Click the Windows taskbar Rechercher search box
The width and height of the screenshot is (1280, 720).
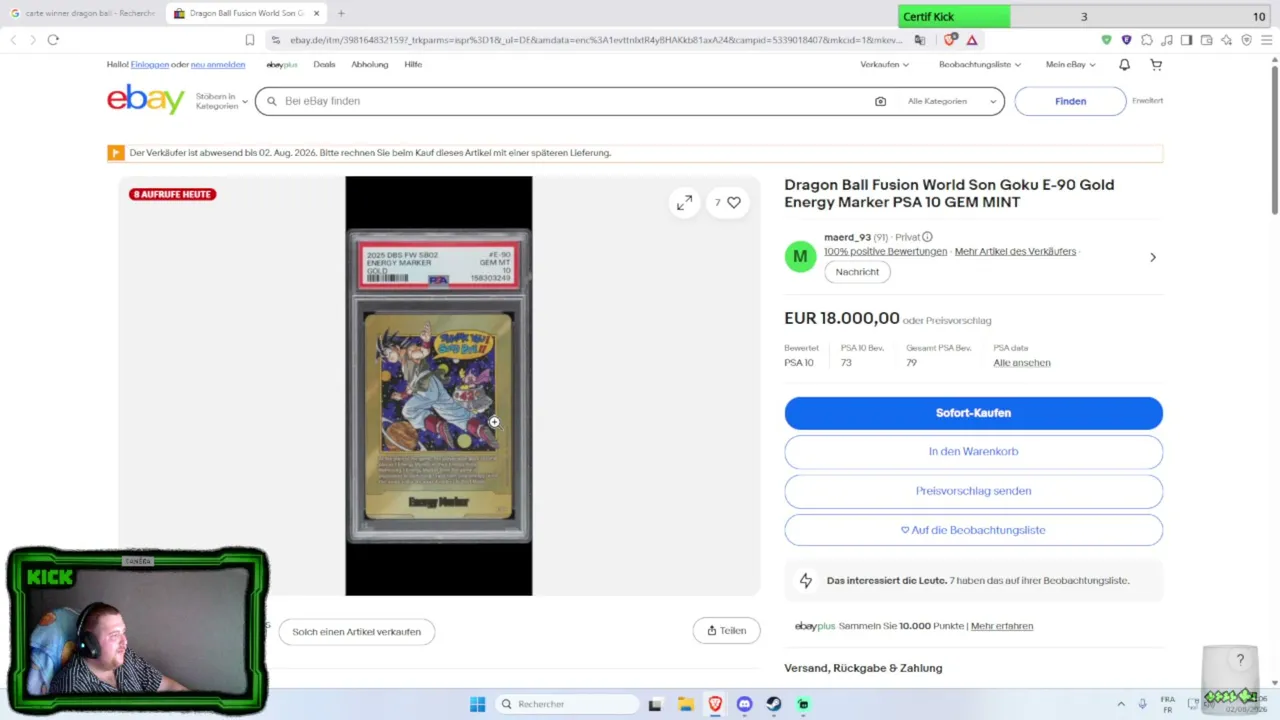coord(568,704)
